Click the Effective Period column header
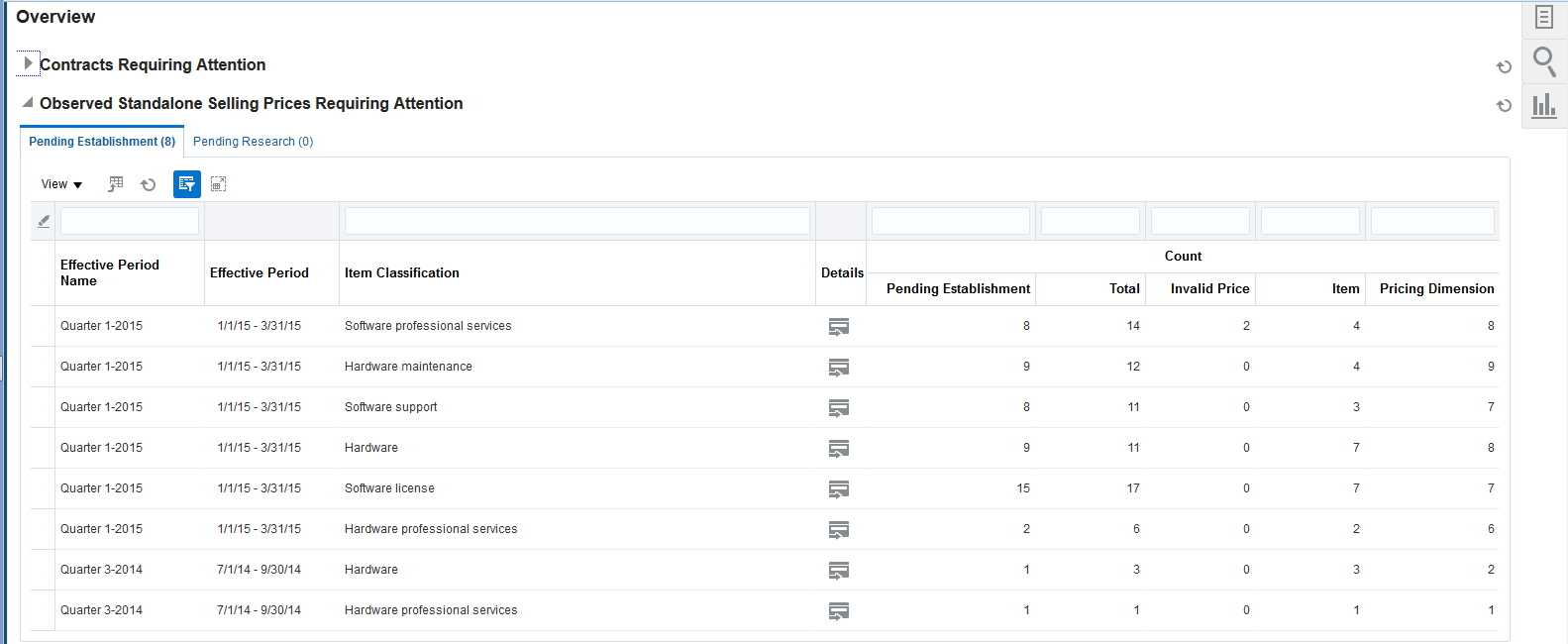This screenshot has width=1568, height=644. pos(260,273)
